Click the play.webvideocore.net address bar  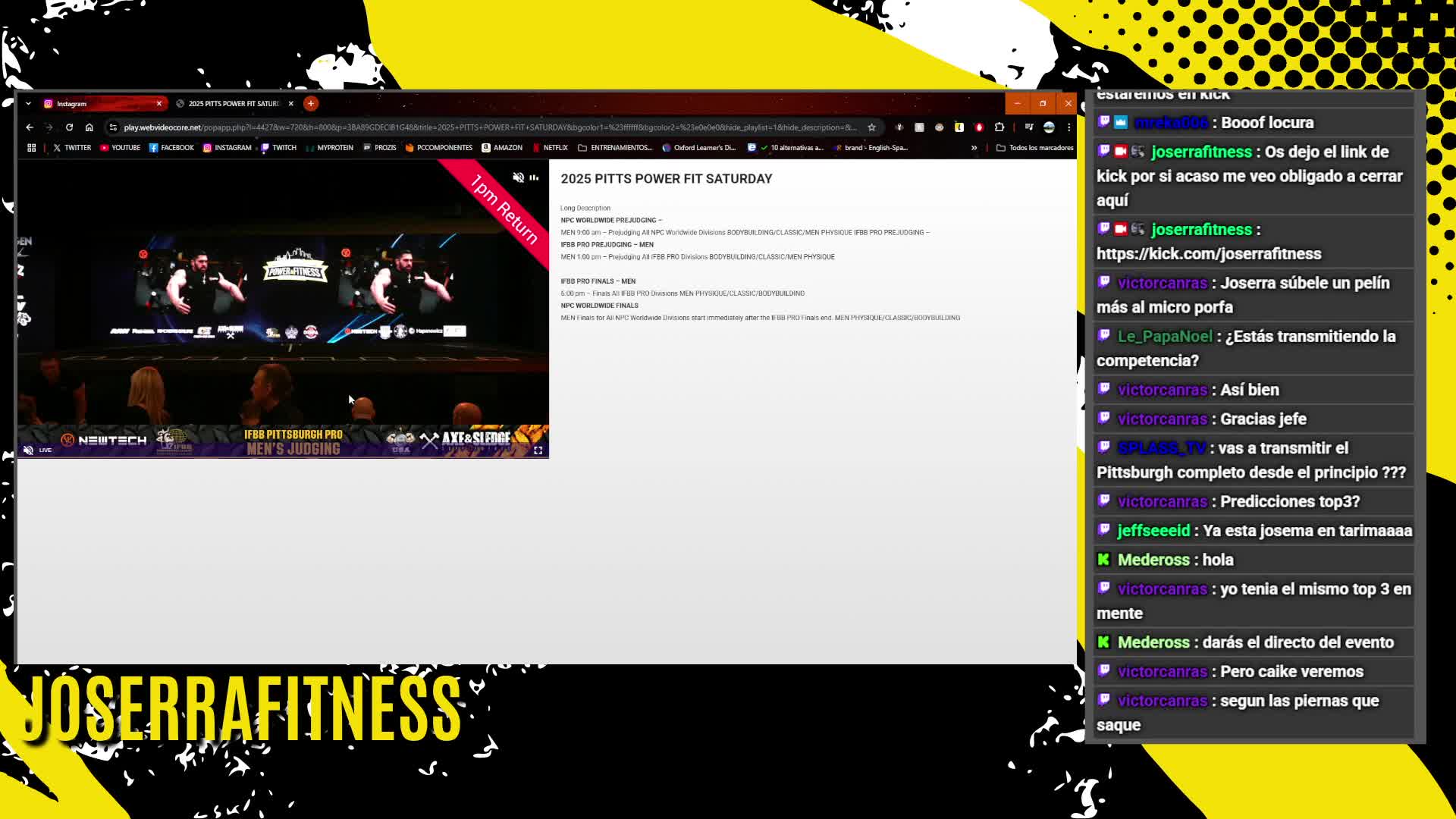pos(489,127)
